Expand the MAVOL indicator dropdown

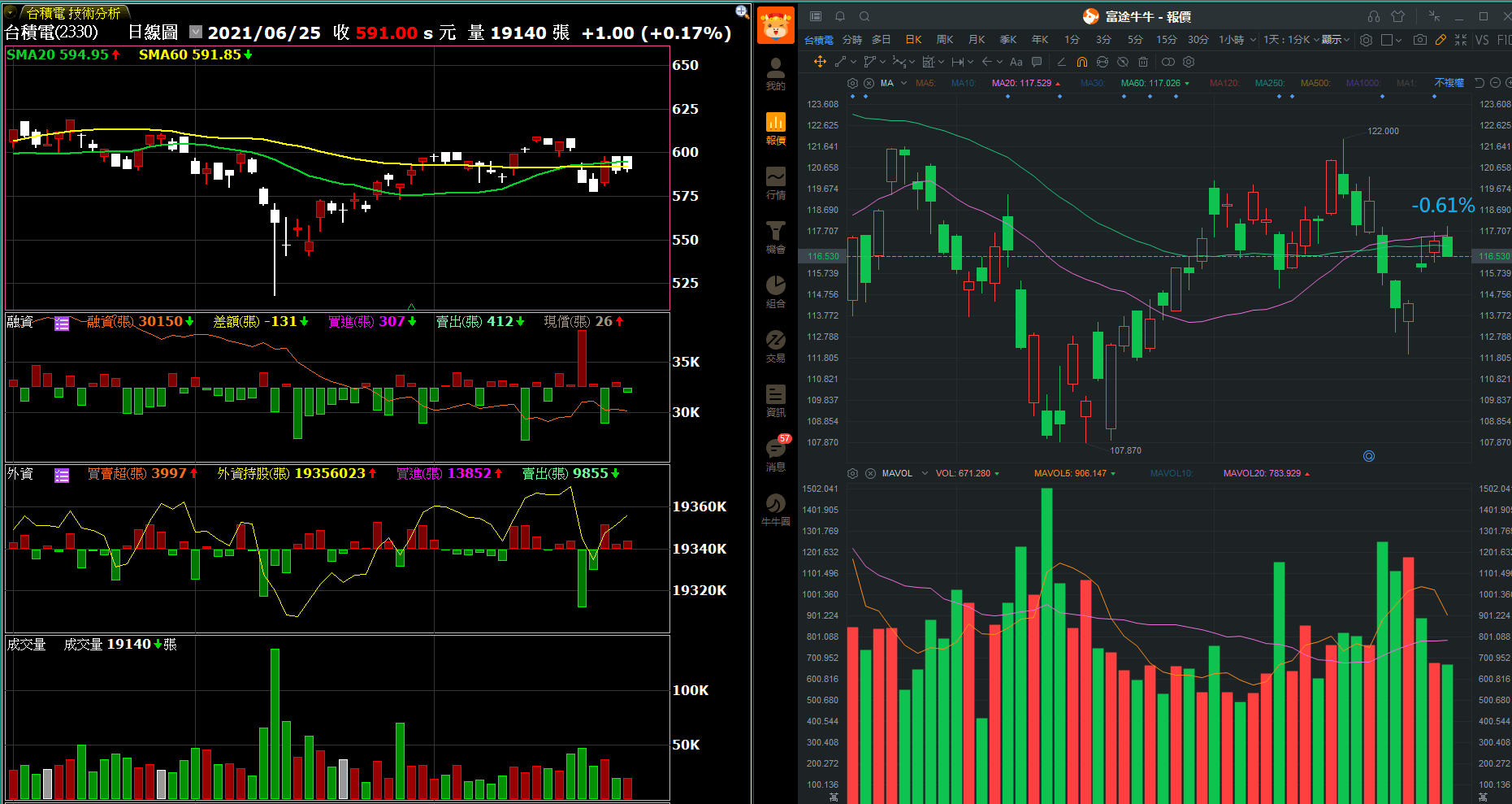tap(925, 473)
